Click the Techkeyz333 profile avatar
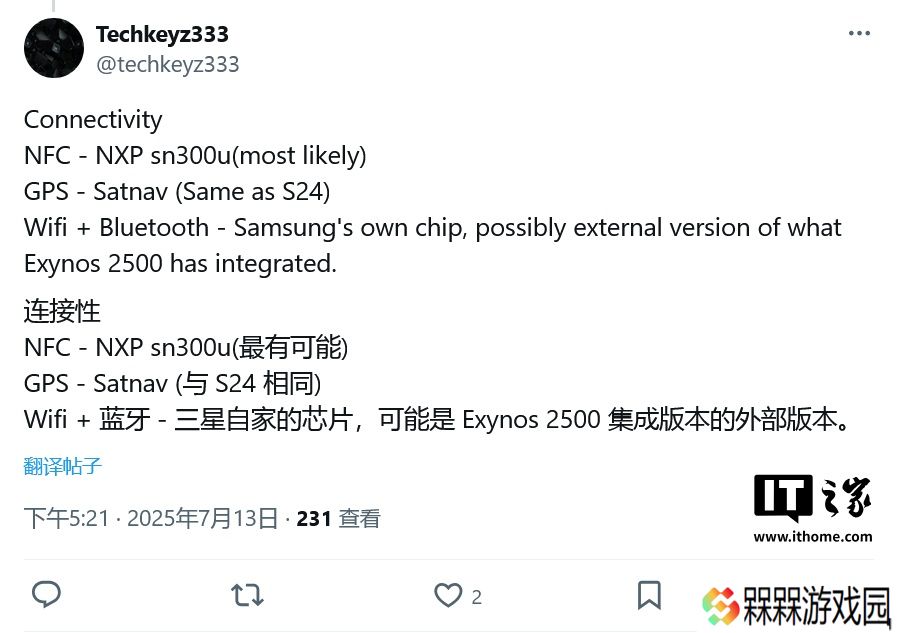This screenshot has width=897, height=633. point(54,48)
